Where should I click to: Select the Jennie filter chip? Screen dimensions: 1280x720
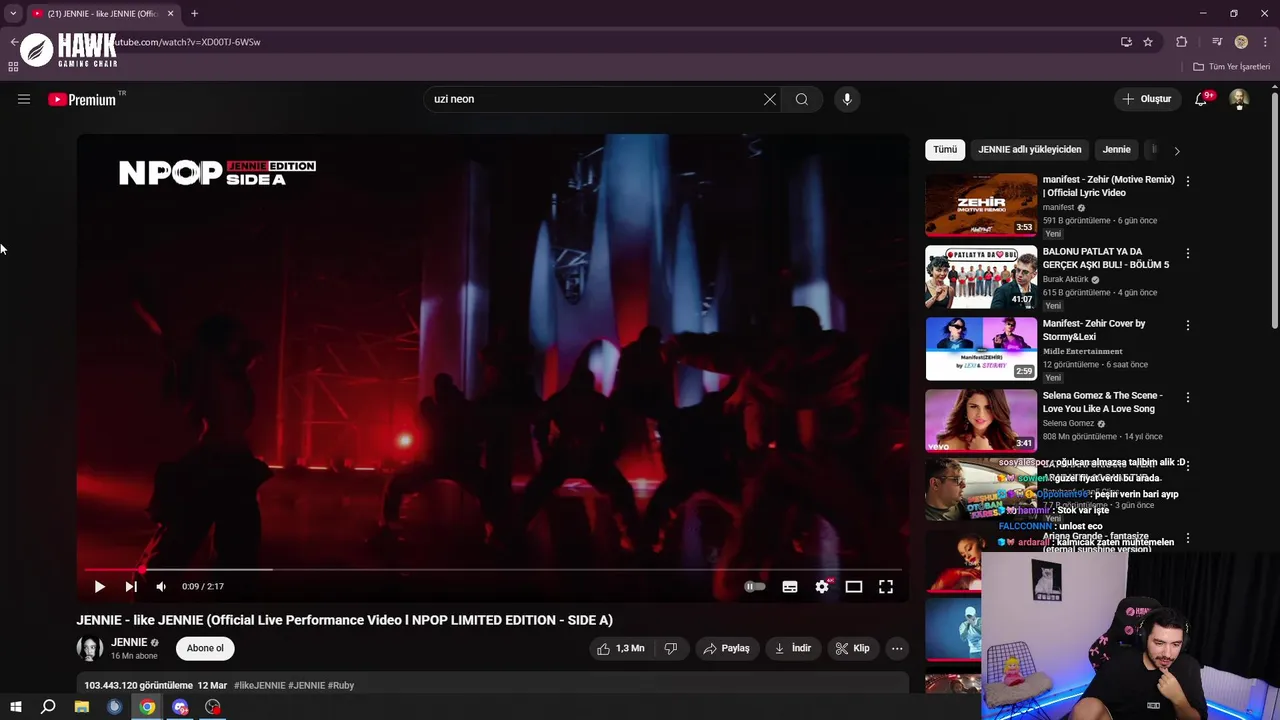coord(1117,150)
